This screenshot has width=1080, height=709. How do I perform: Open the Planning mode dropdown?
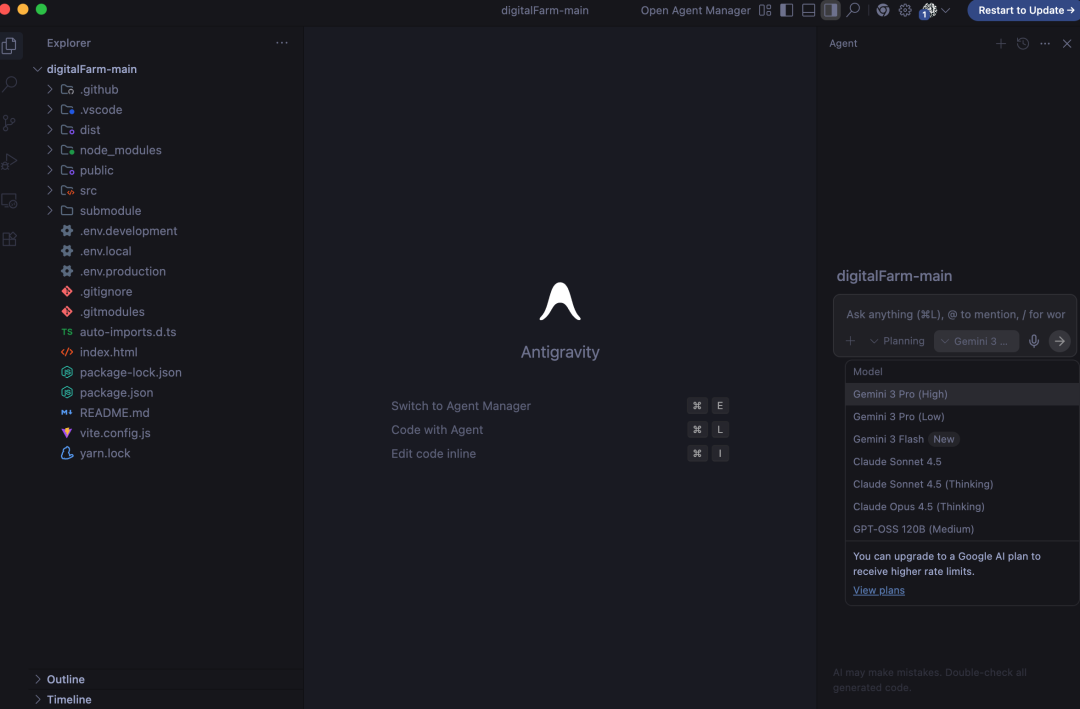[897, 341]
